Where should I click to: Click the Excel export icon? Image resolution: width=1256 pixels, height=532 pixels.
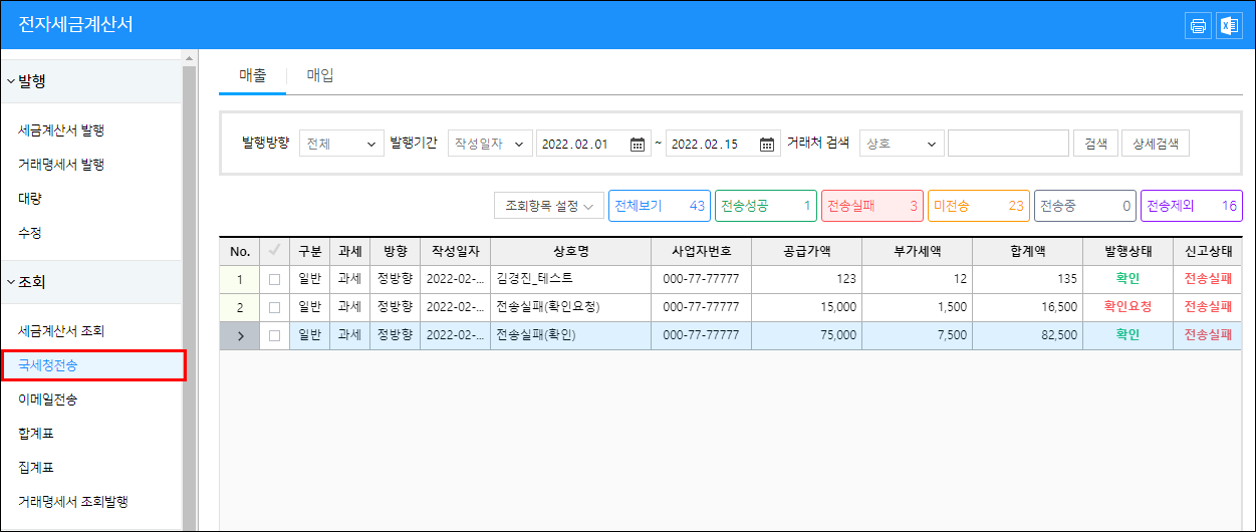pyautogui.click(x=1227, y=26)
